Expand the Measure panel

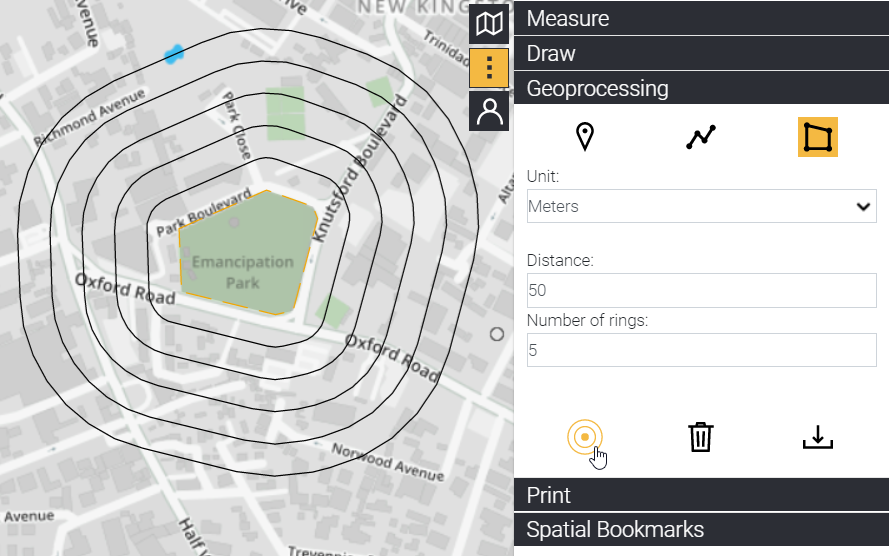(x=701, y=18)
